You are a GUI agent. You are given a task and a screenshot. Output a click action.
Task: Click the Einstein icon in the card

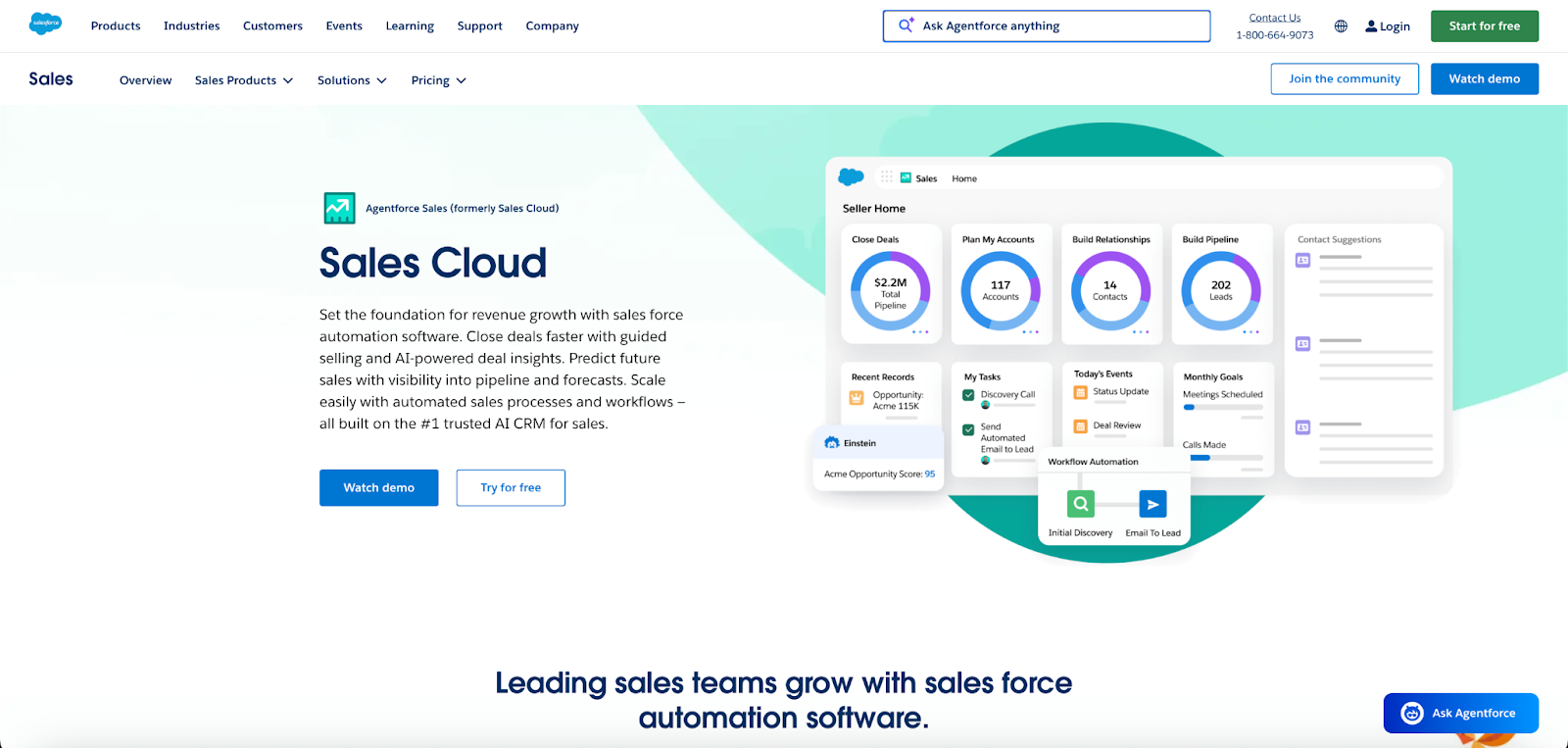pos(832,443)
